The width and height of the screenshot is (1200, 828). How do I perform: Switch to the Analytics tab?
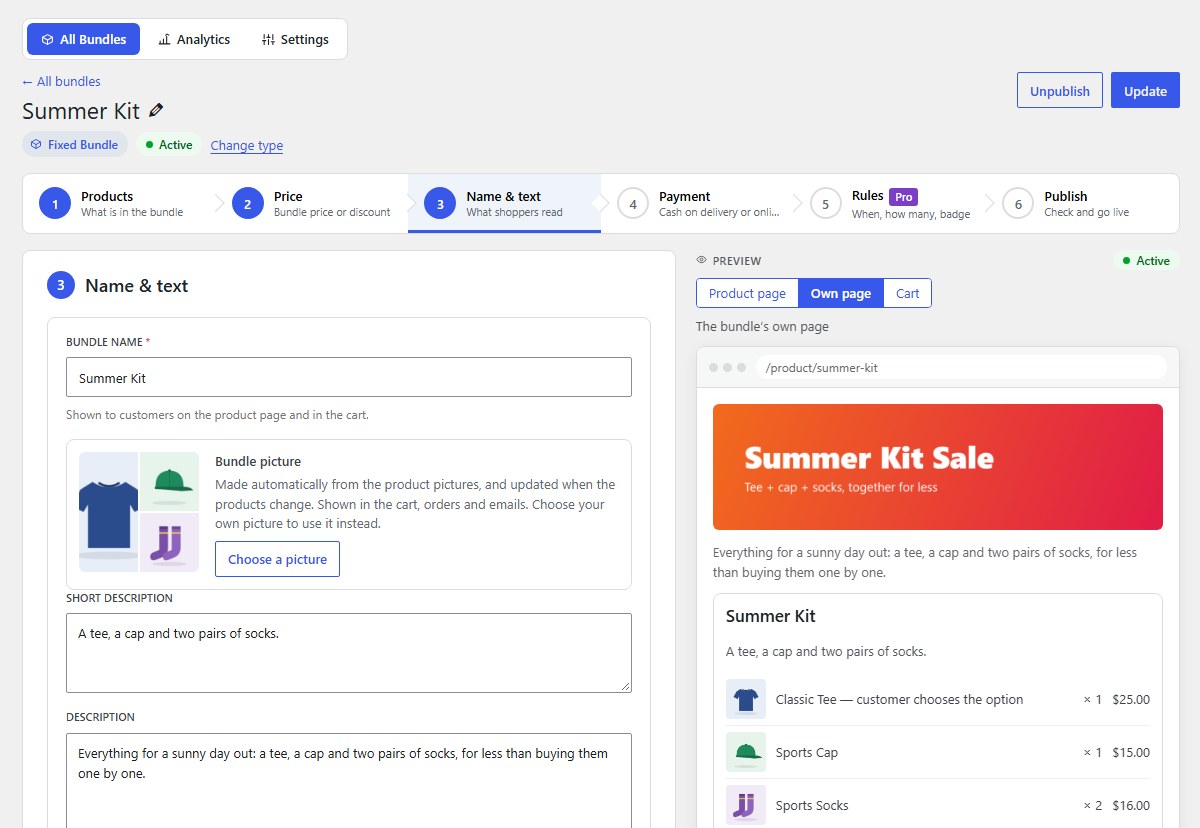click(x=194, y=39)
